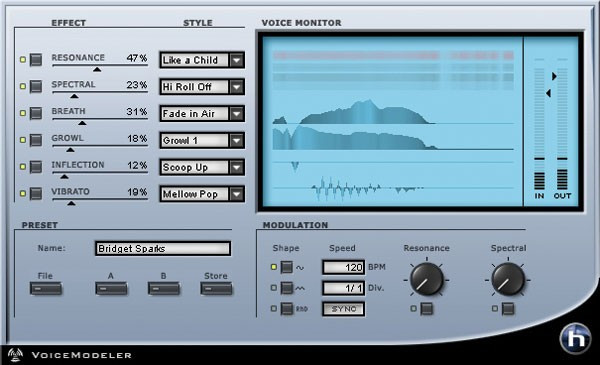Click the IN level meter marker arrow
600x365 pixels.
click(x=548, y=93)
